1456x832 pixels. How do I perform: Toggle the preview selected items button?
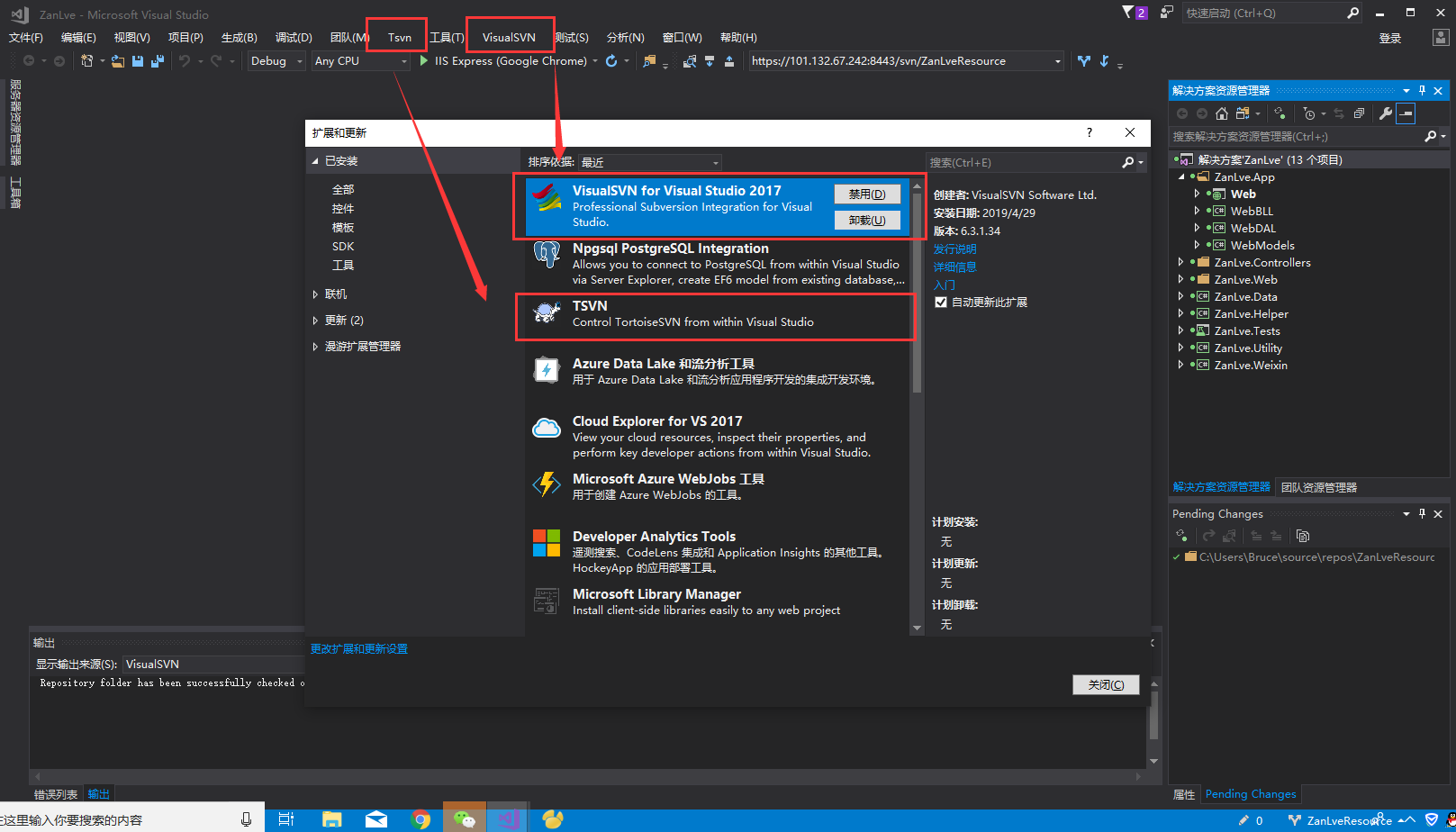[1406, 113]
